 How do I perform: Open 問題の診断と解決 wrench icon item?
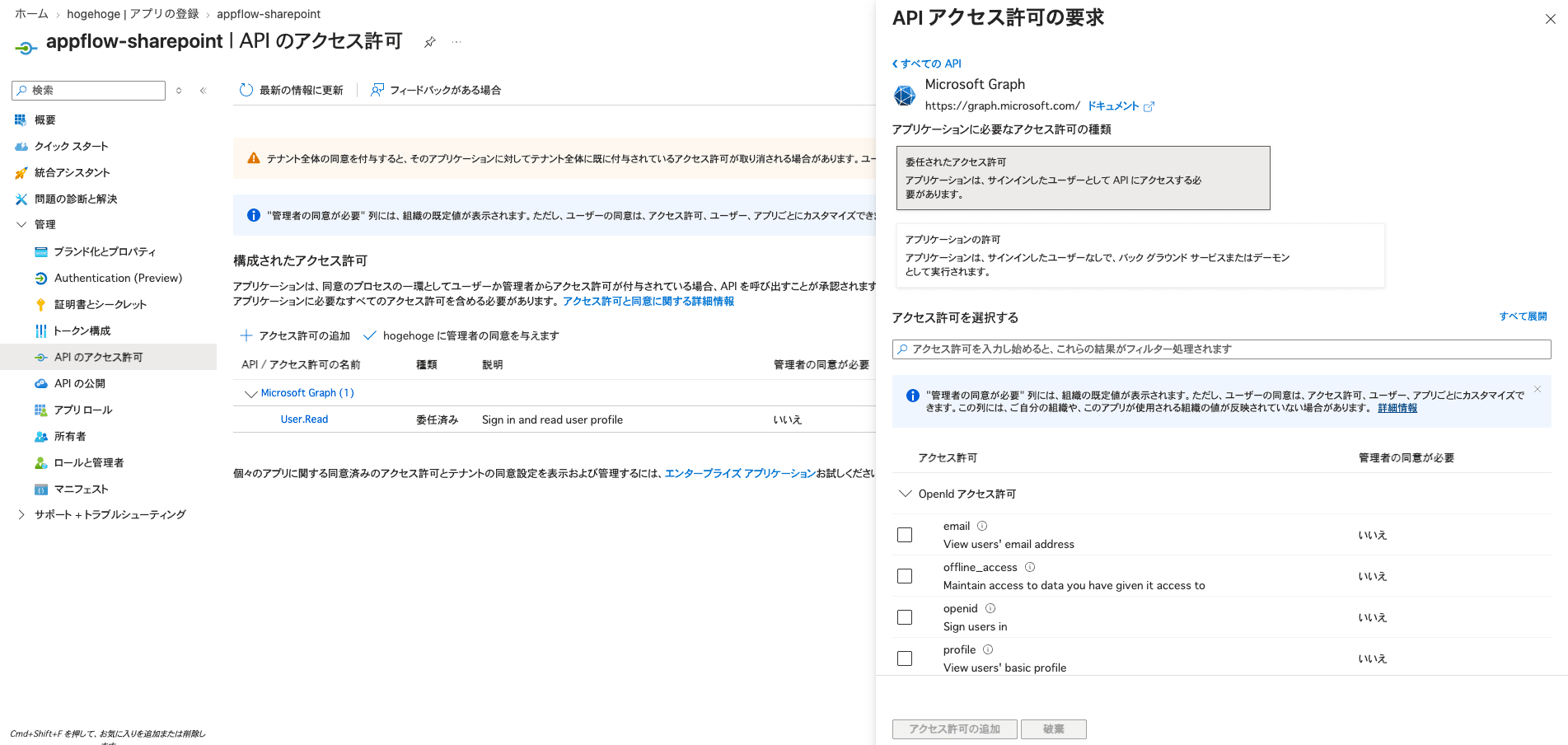coord(21,199)
